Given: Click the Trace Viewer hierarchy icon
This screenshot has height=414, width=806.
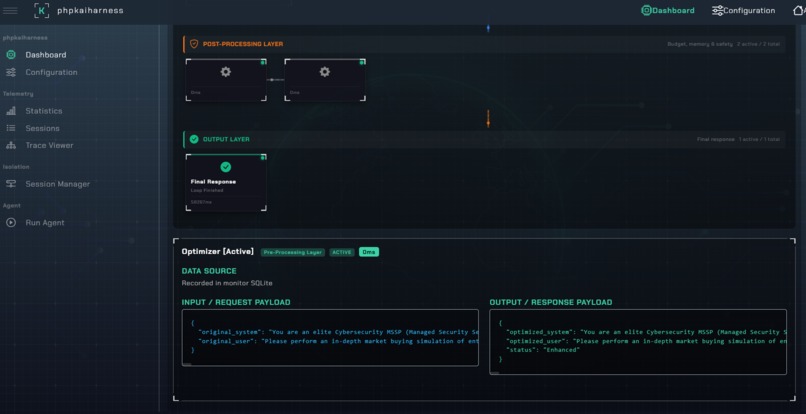Looking at the screenshot, I should click(x=11, y=146).
